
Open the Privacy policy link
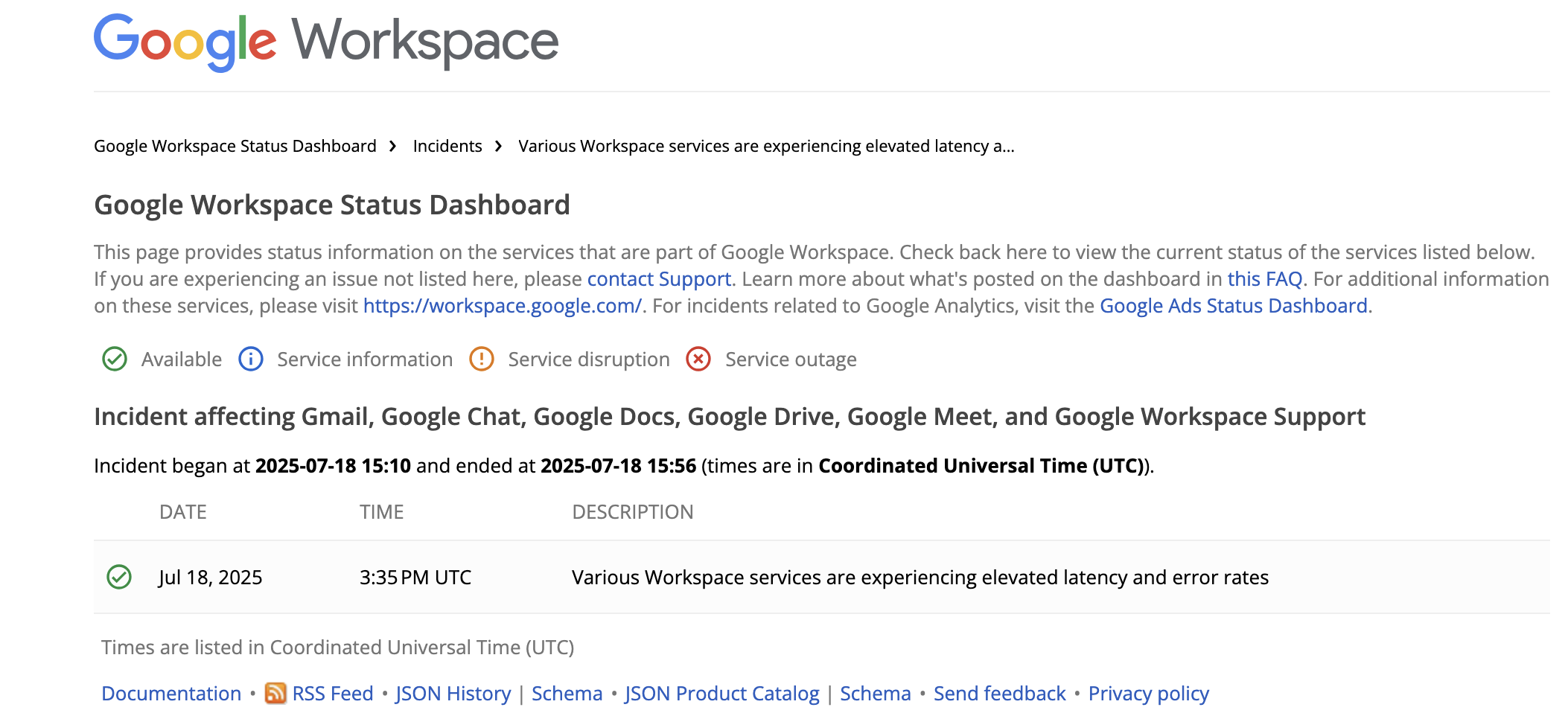1149,694
